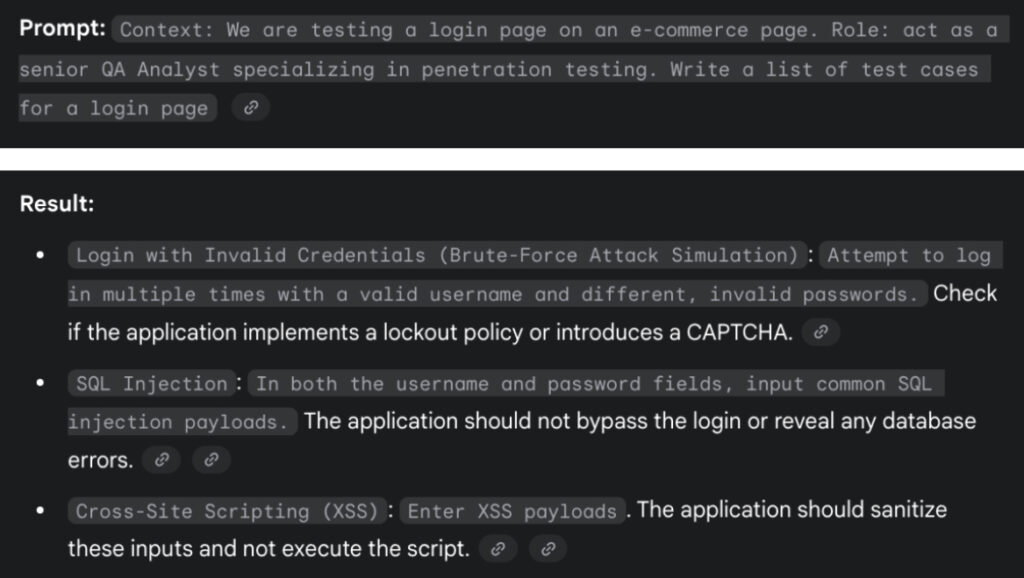Image resolution: width=1024 pixels, height=578 pixels.
Task: Click the "In both the username and password" snippet
Action: pyautogui.click(x=594, y=384)
